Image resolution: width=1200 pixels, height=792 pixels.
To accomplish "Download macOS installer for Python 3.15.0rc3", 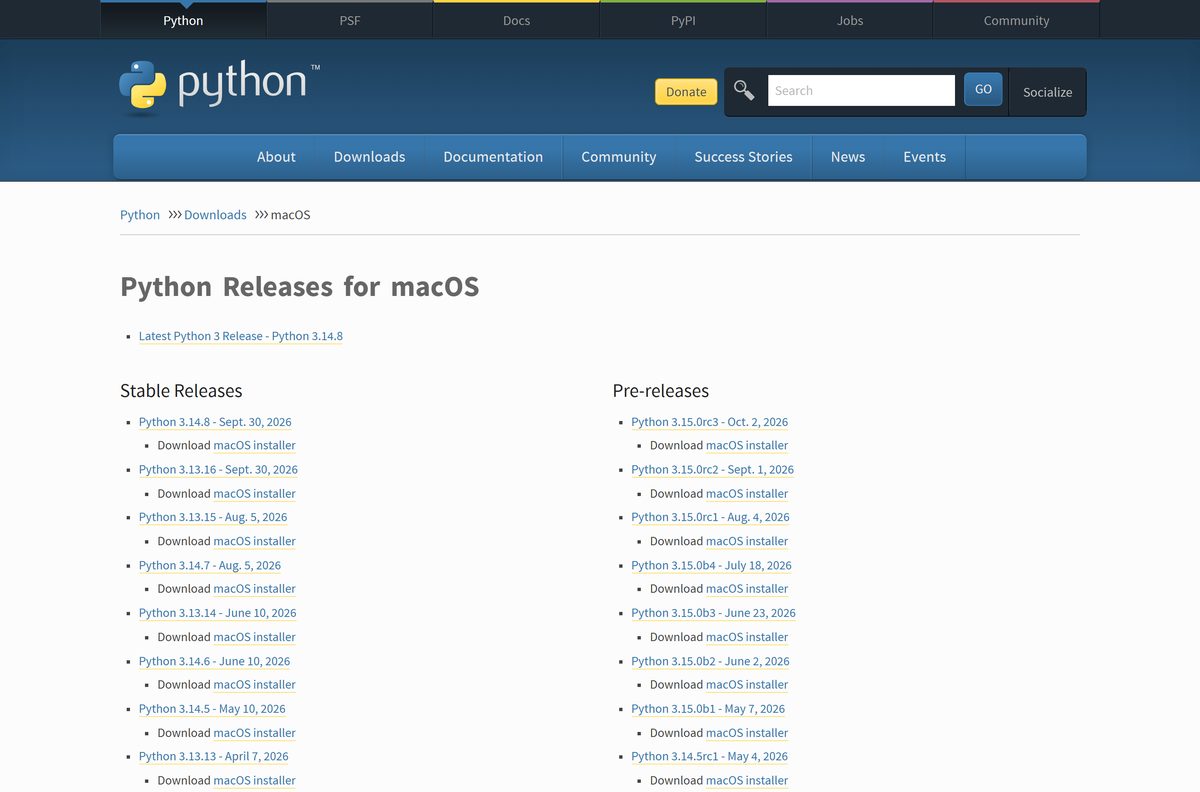I will click(747, 446).
